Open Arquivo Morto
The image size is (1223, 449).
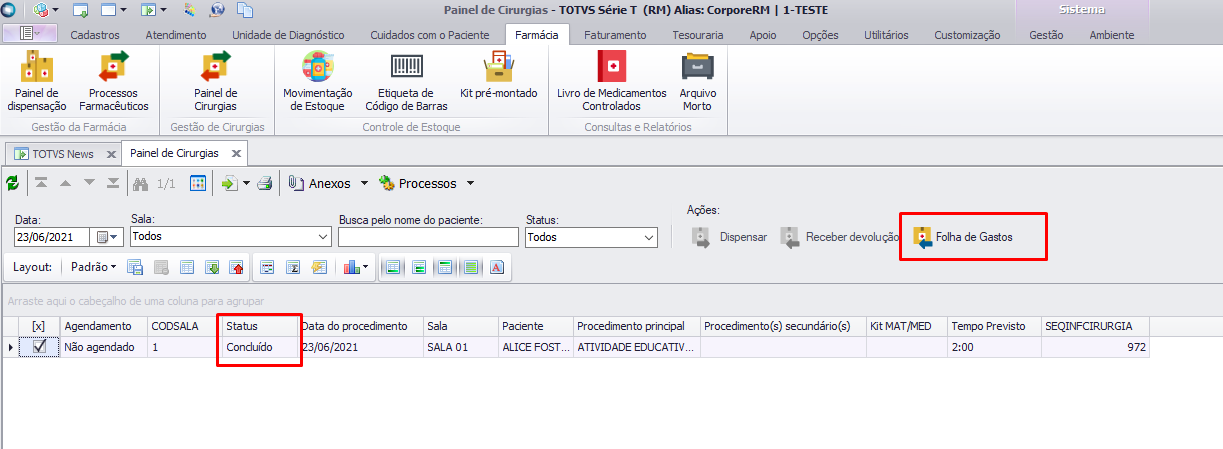[x=698, y=82]
